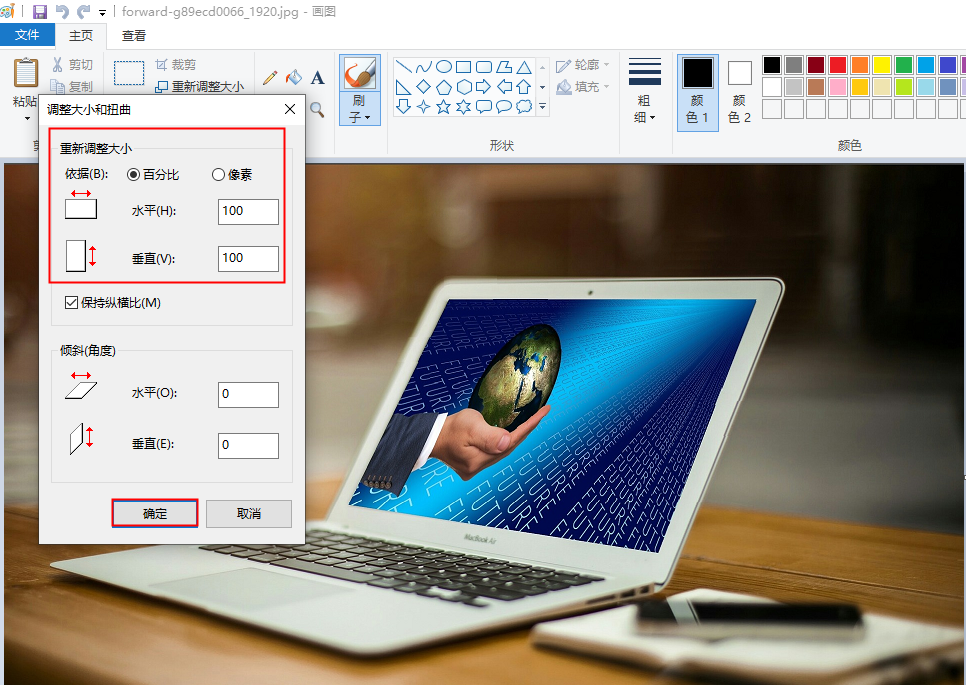Select the Triangle shape

[x=524, y=67]
